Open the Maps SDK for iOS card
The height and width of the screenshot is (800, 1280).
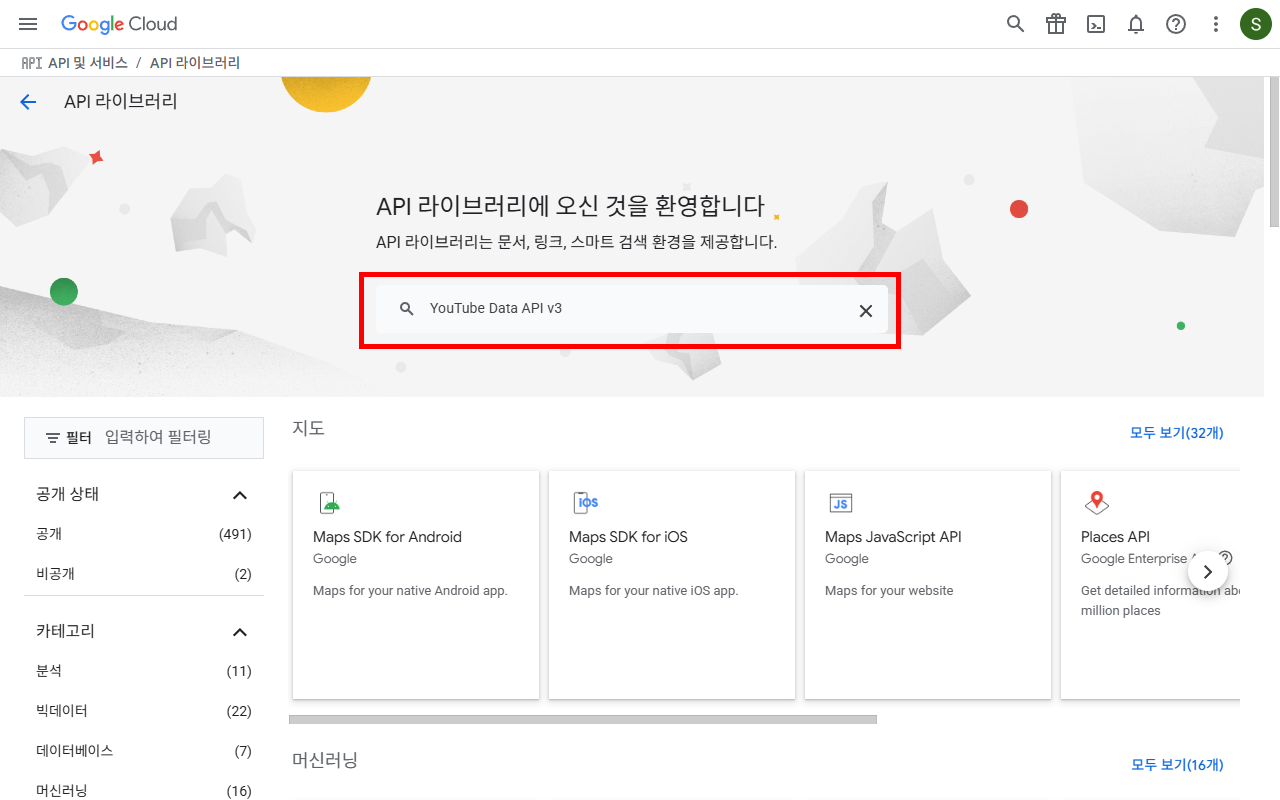[x=672, y=585]
